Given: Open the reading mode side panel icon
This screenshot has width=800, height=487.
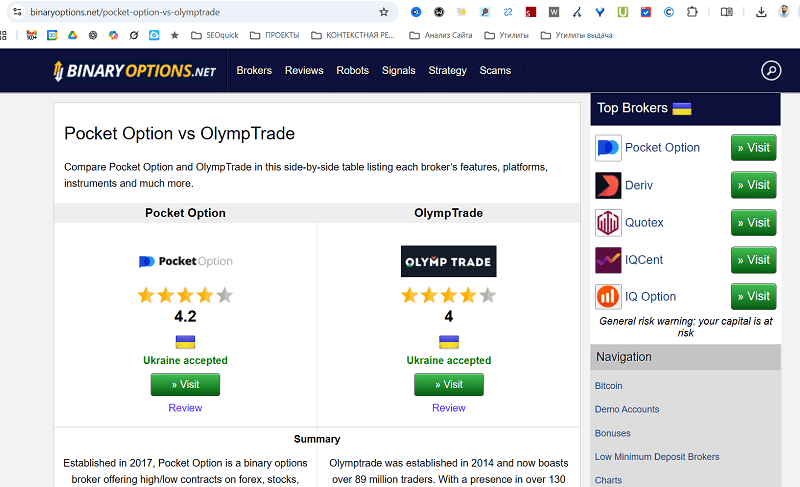Looking at the screenshot, I should (x=727, y=12).
